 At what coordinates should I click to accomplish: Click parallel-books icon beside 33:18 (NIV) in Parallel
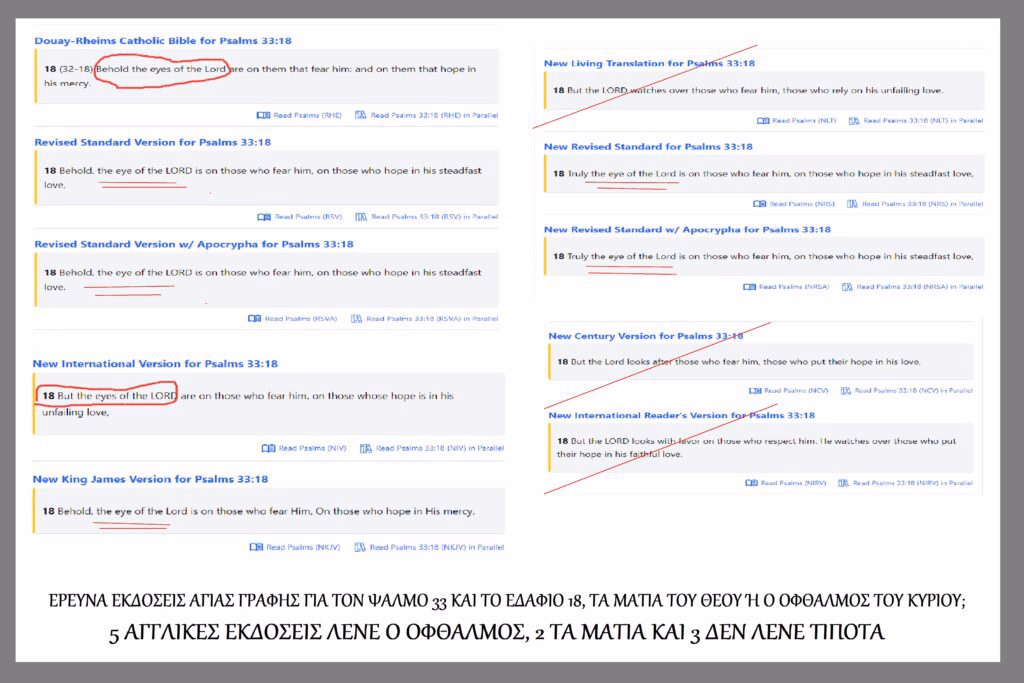tap(366, 449)
